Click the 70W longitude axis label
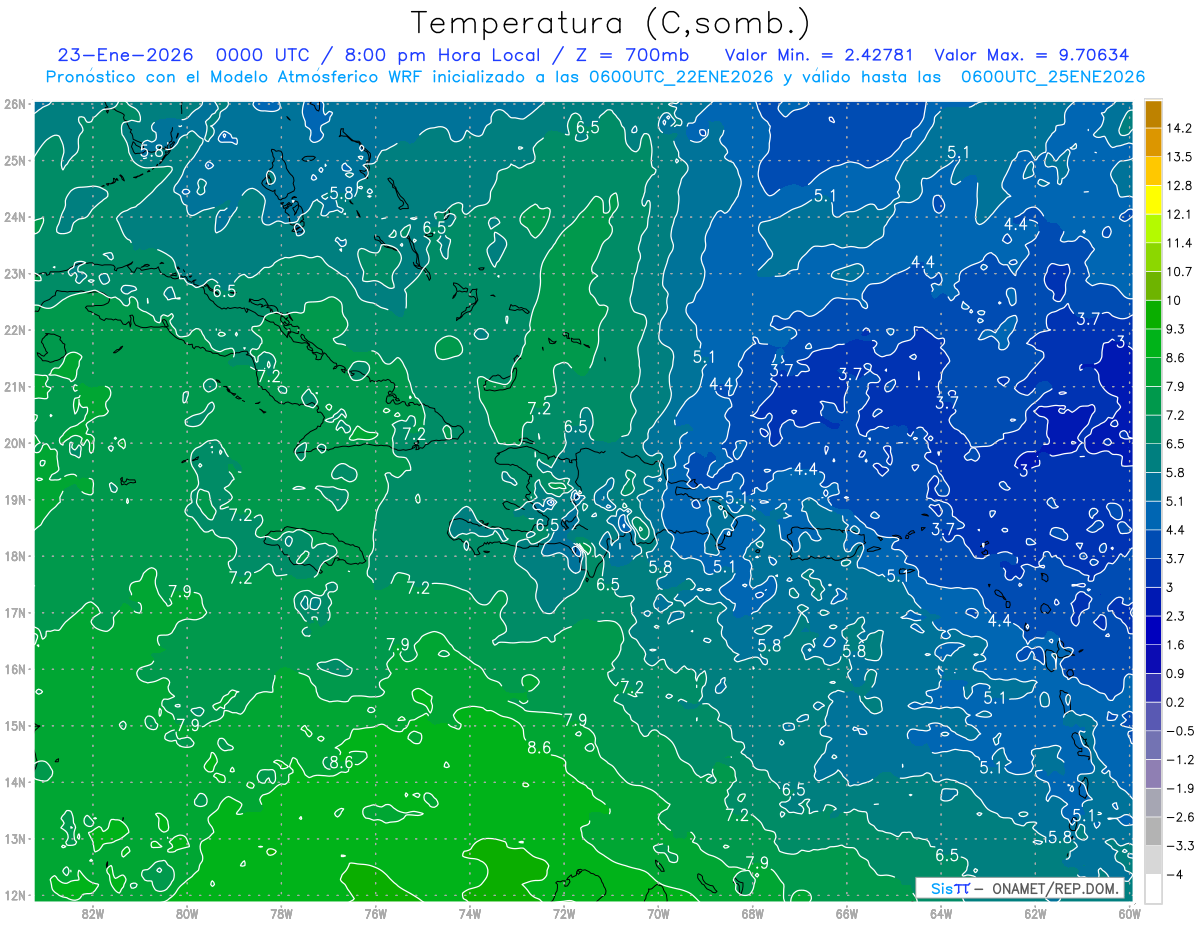Viewport: 1200px width, 927px height. 658,913
